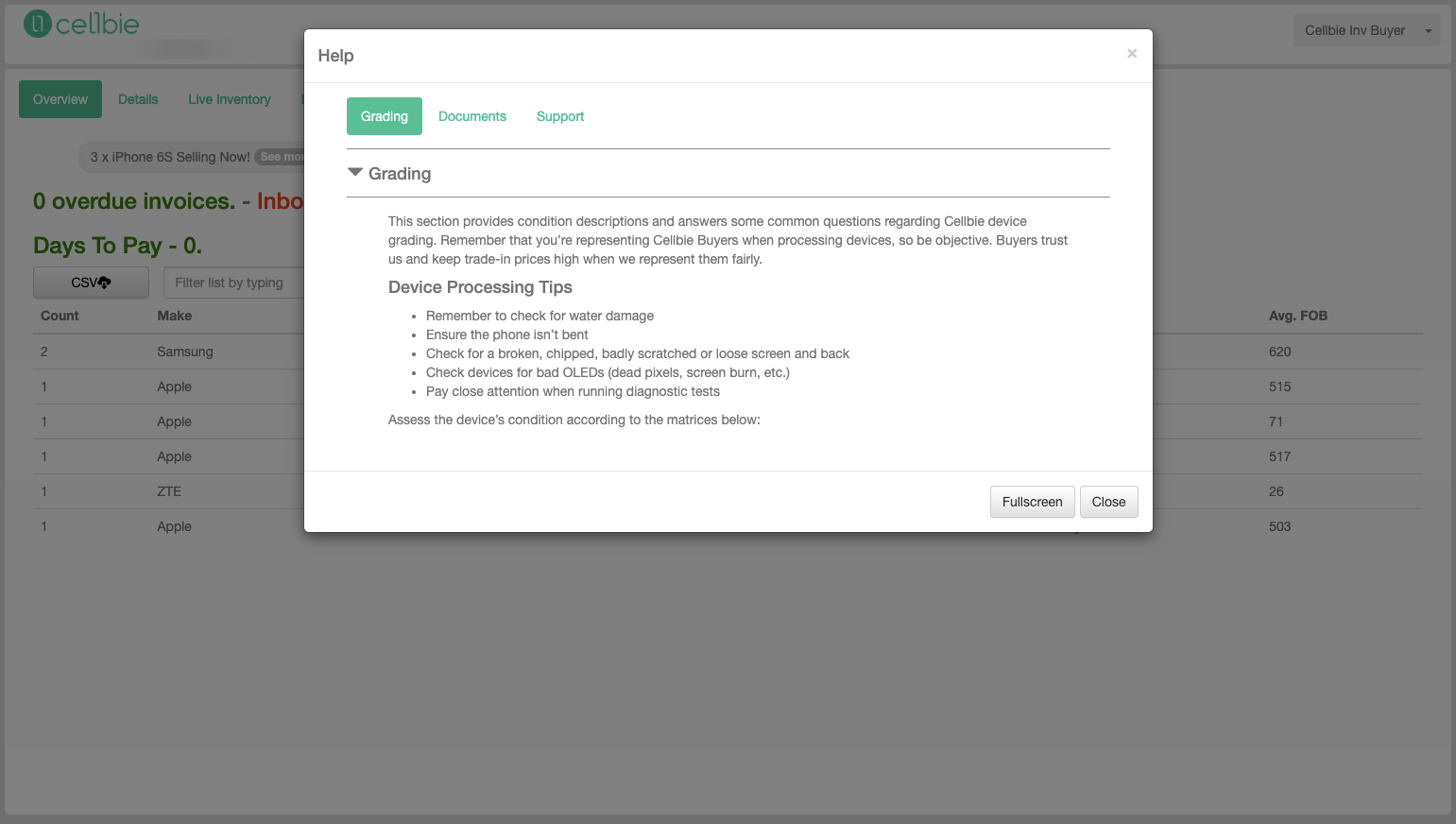
Task: Open the Live Inventory tab
Action: [x=230, y=99]
